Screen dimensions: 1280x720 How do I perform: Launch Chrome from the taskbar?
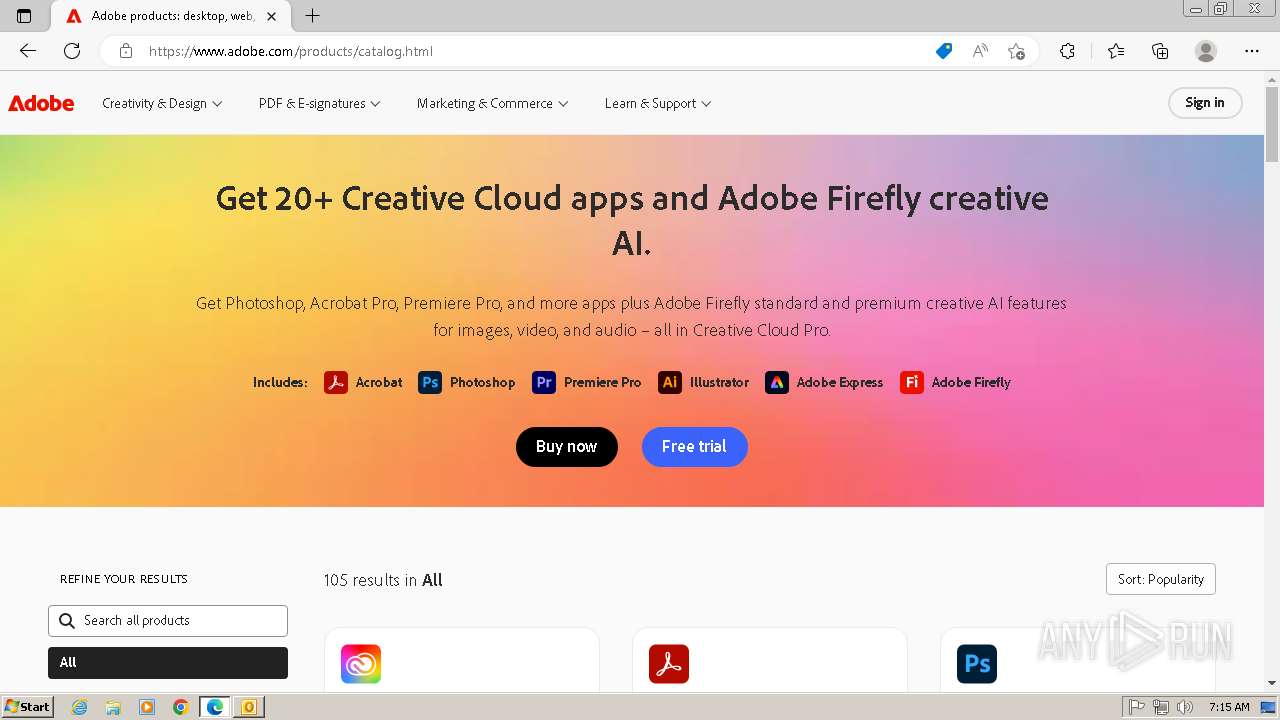pos(180,707)
